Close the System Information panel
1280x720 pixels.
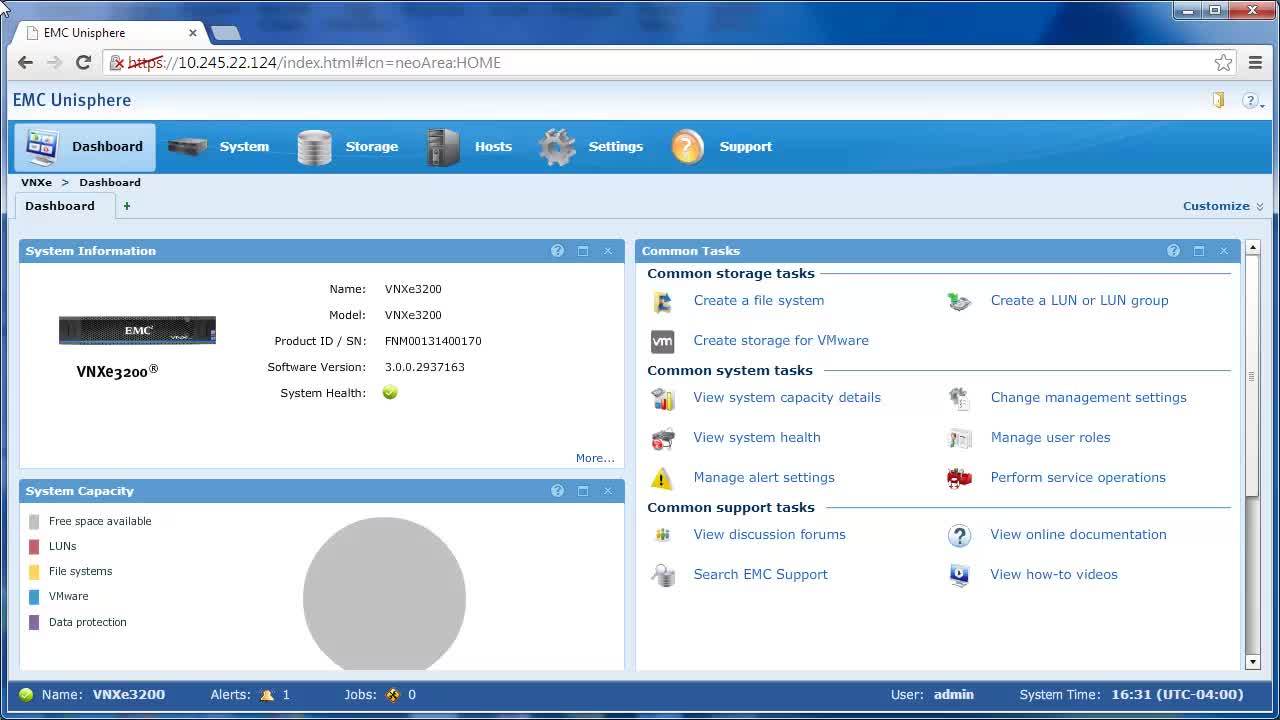(x=608, y=251)
